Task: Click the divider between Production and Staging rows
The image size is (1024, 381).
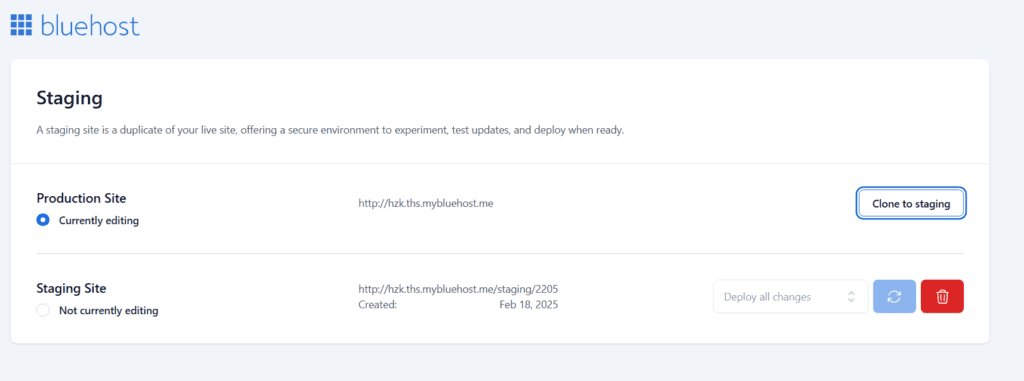Action: 500,253
